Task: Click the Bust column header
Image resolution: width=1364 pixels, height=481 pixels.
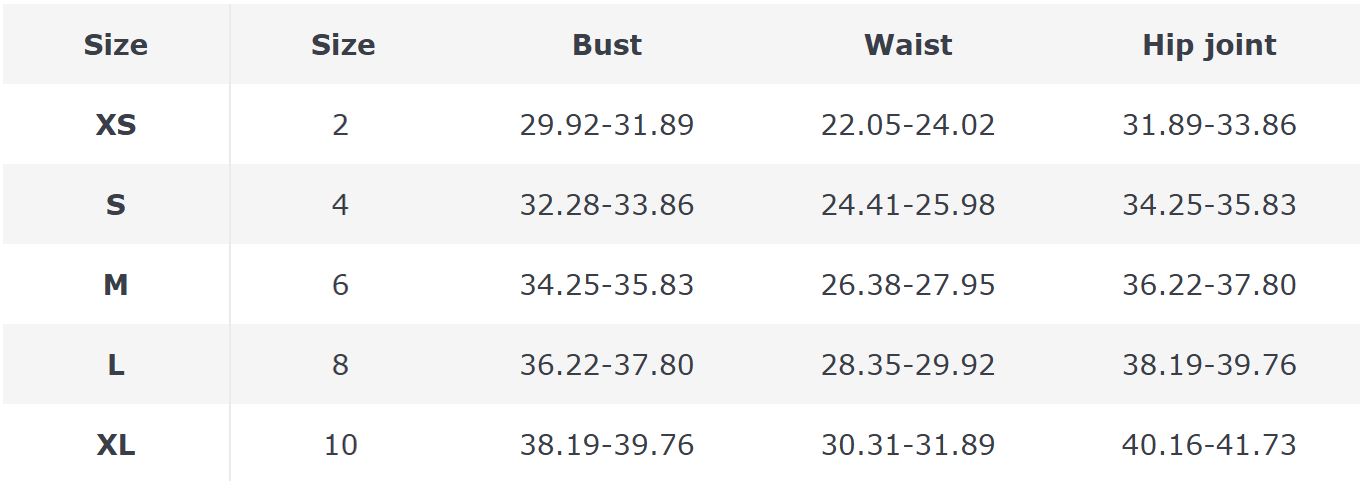Action: 607,45
